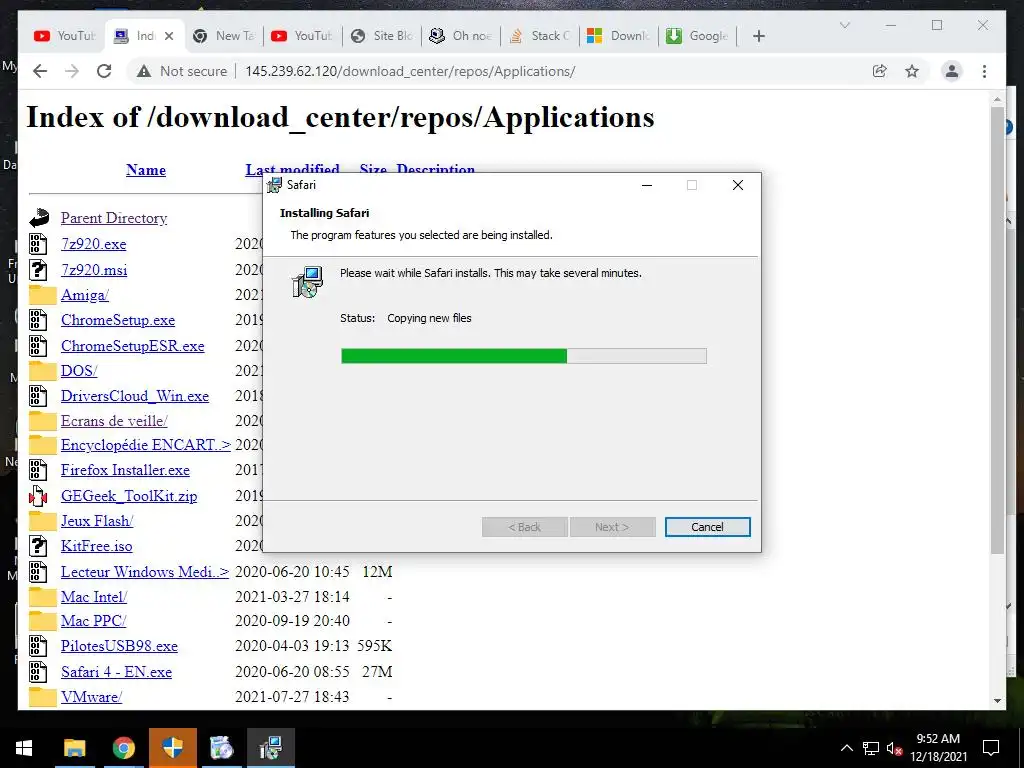
Task: Click the unknown file icon beside KitFree.iso
Action: coord(38,546)
